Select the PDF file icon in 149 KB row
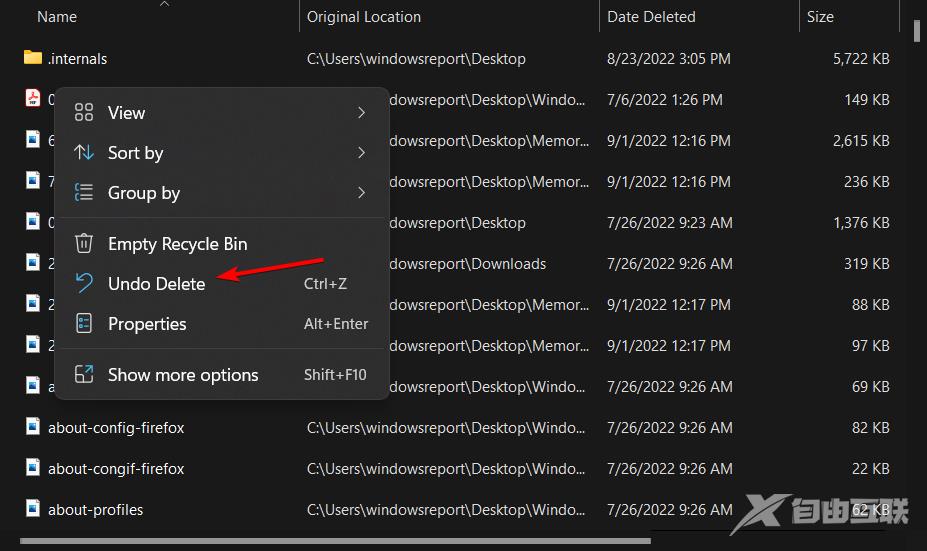 pyautogui.click(x=33, y=98)
